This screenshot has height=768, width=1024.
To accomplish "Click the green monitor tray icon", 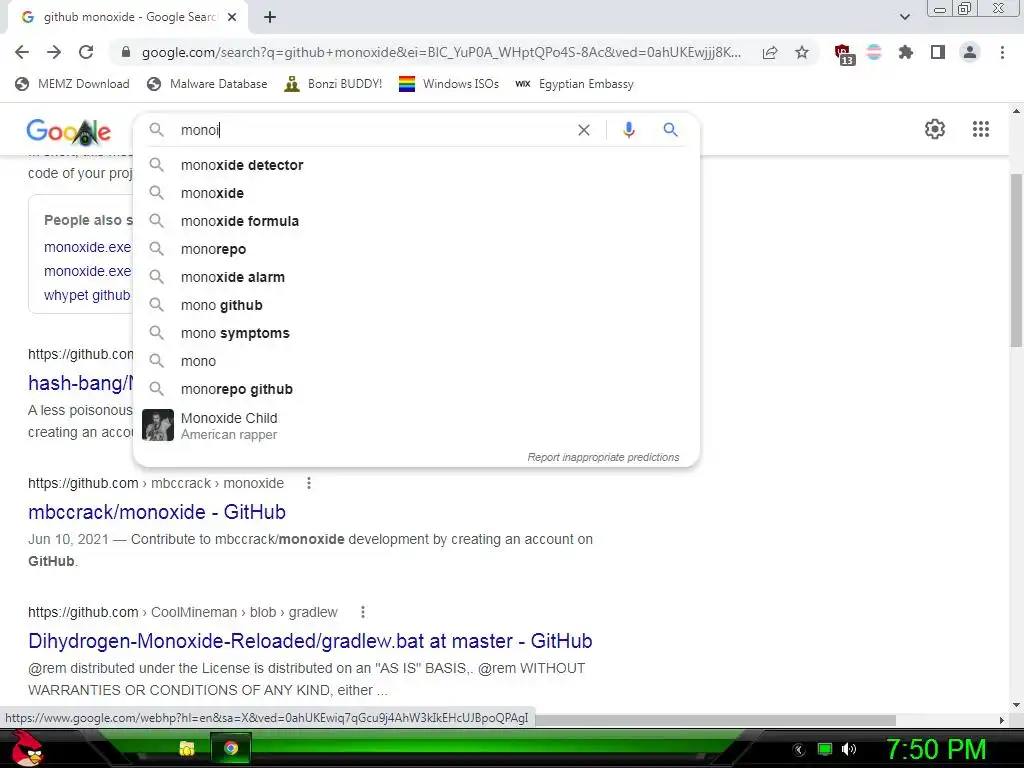I will click(825, 749).
